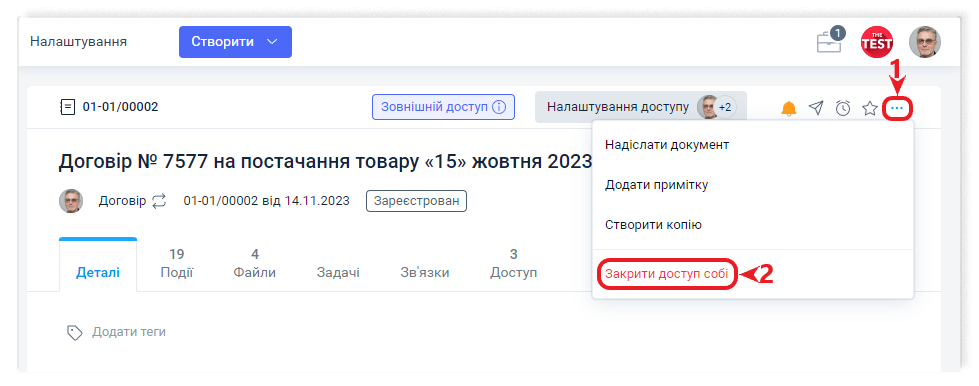979x386 pixels.
Task: Click the document icon beside 01-01/00002
Action: [x=67, y=107]
